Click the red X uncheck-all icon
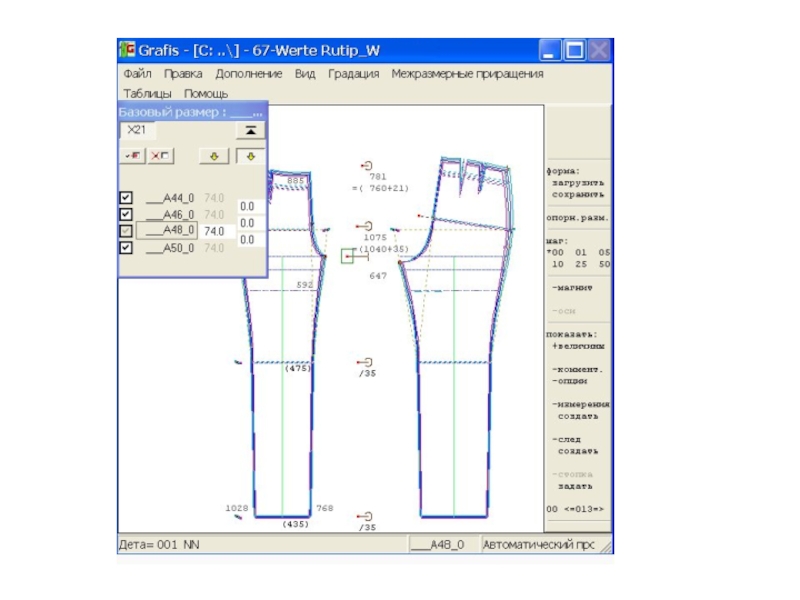Viewport: 800px width, 600px height. pos(158,156)
